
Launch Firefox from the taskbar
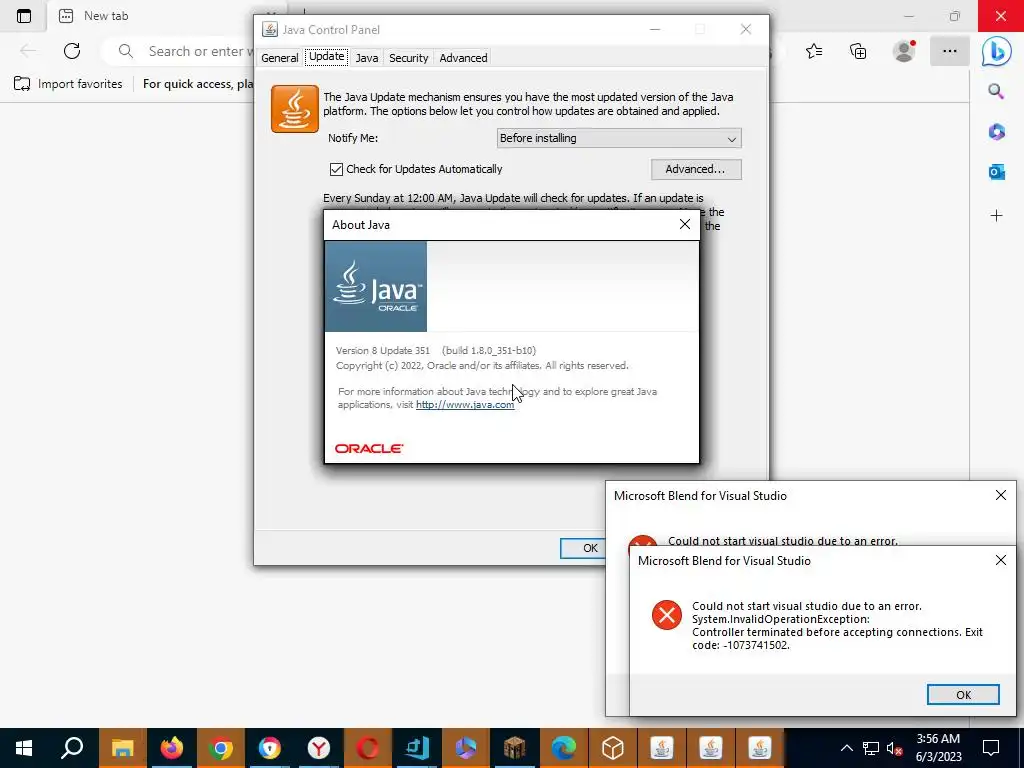(172, 748)
